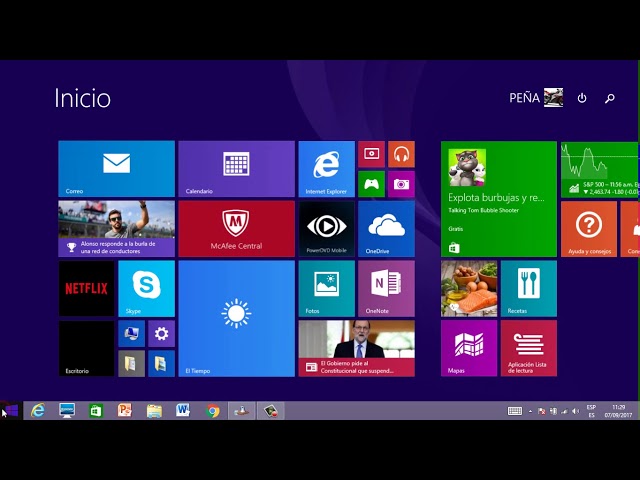Open the Fotos tile
This screenshot has height=480, width=640.
click(327, 289)
